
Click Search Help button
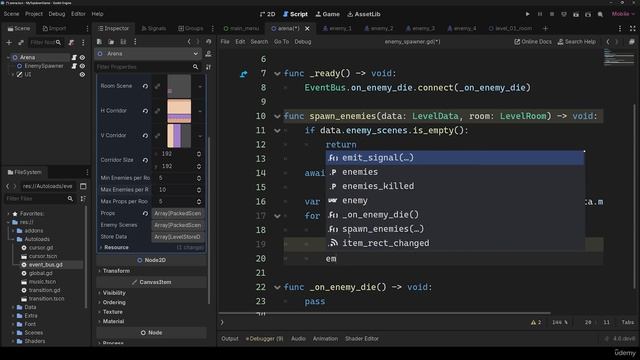pos(577,42)
